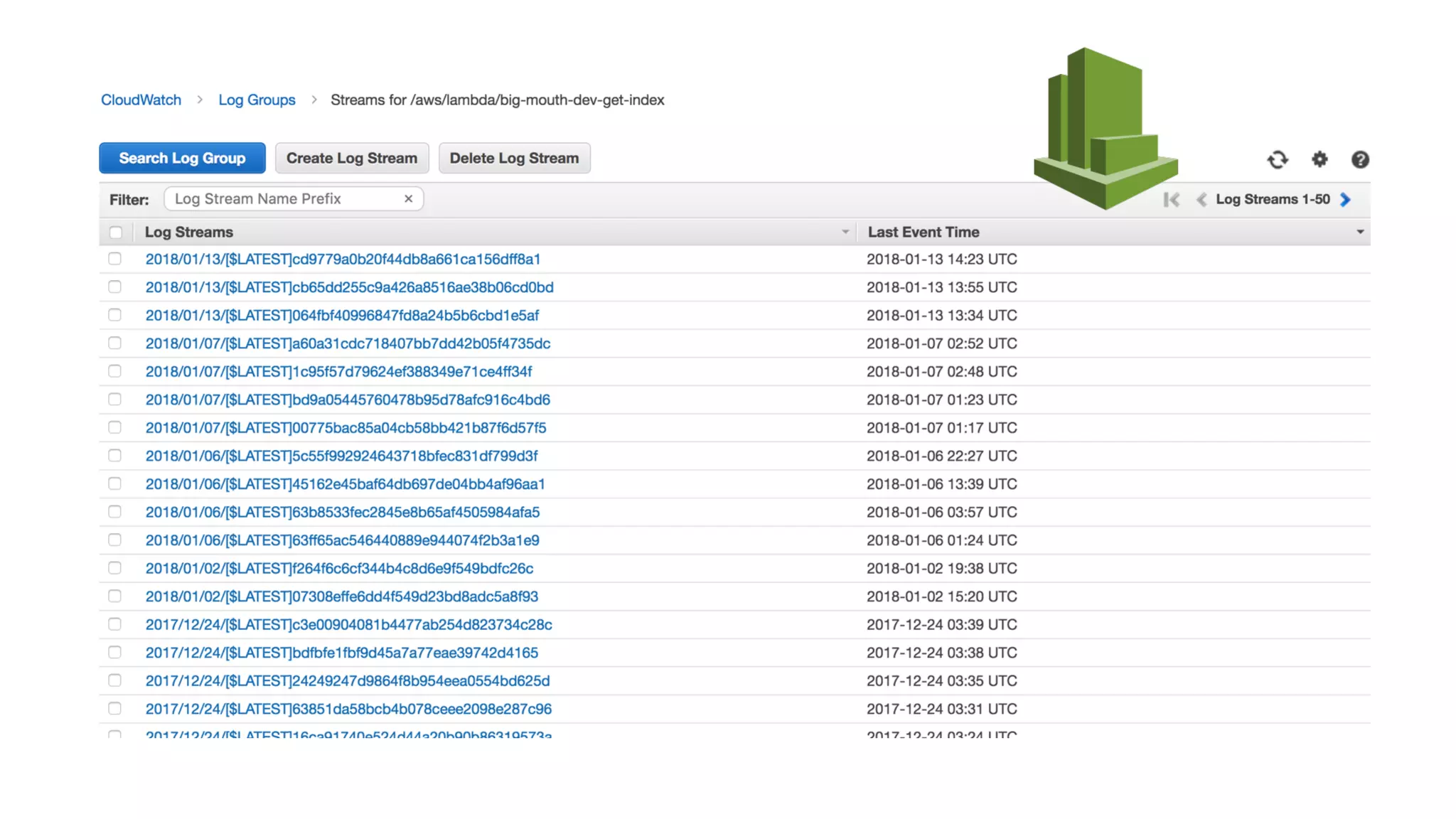Open Last Event Time column sort dropdown
1456x819 pixels.
[1359, 232]
